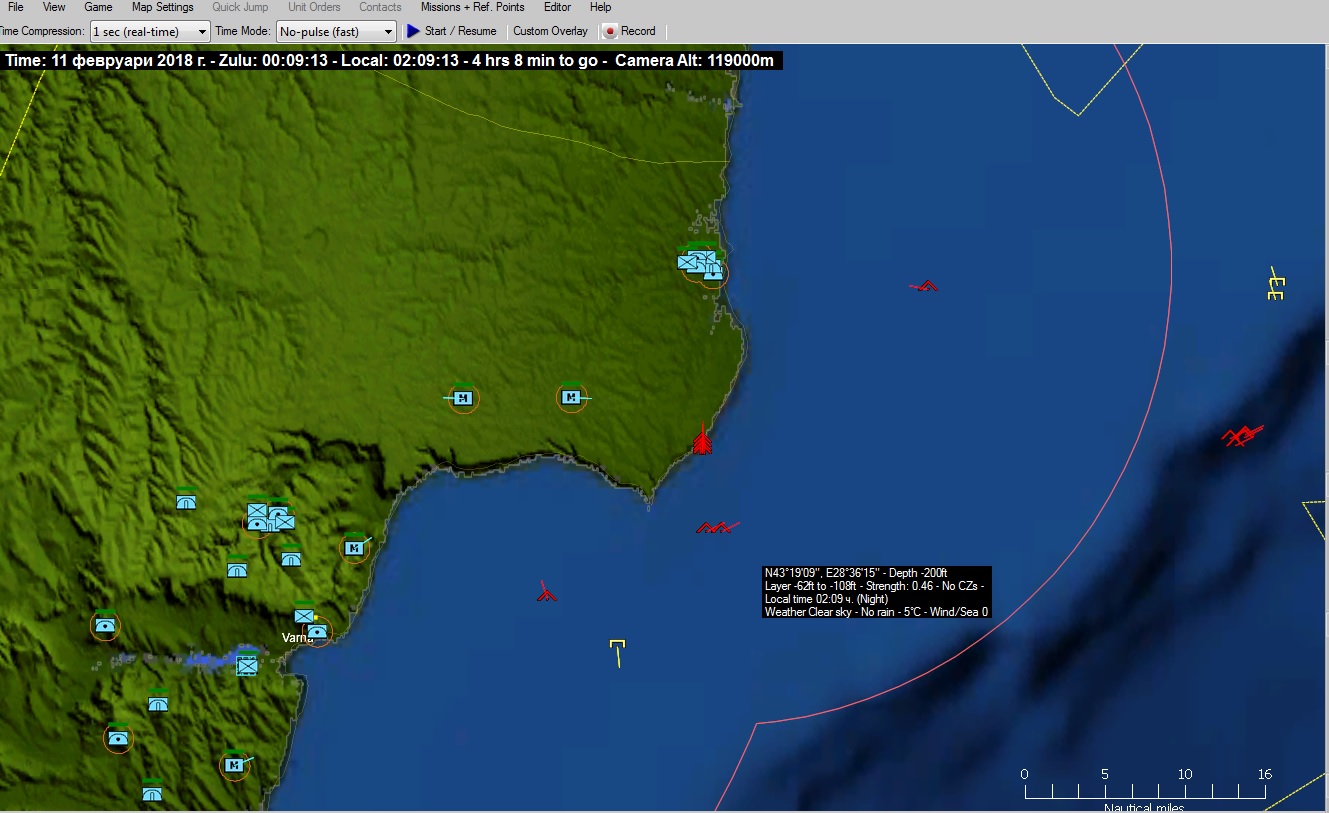Click the blue play triangle icon
1329x813 pixels.
pos(413,31)
